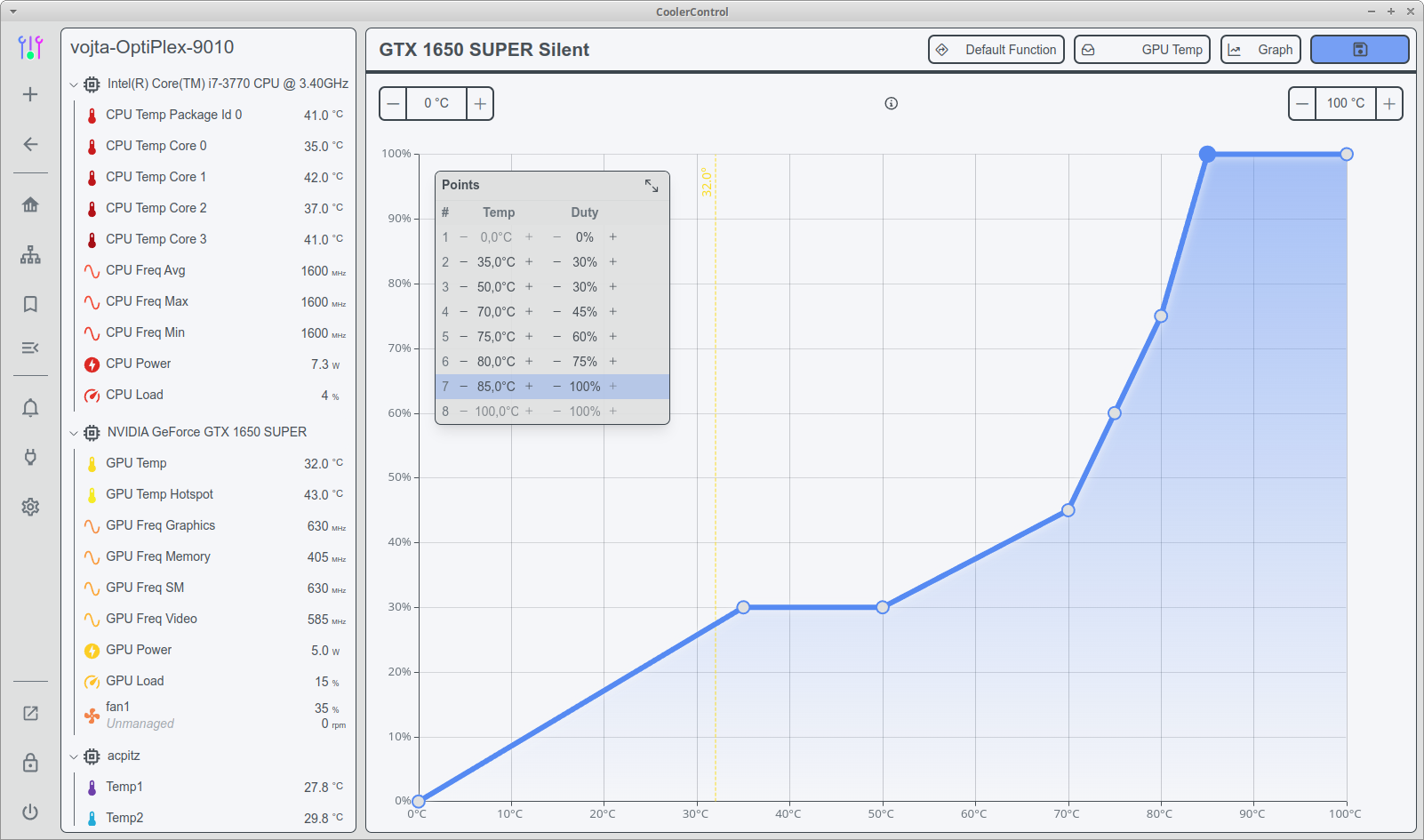This screenshot has height=840, width=1424.
Task: Select point 7 row in Points table
Action: pyautogui.click(x=552, y=387)
